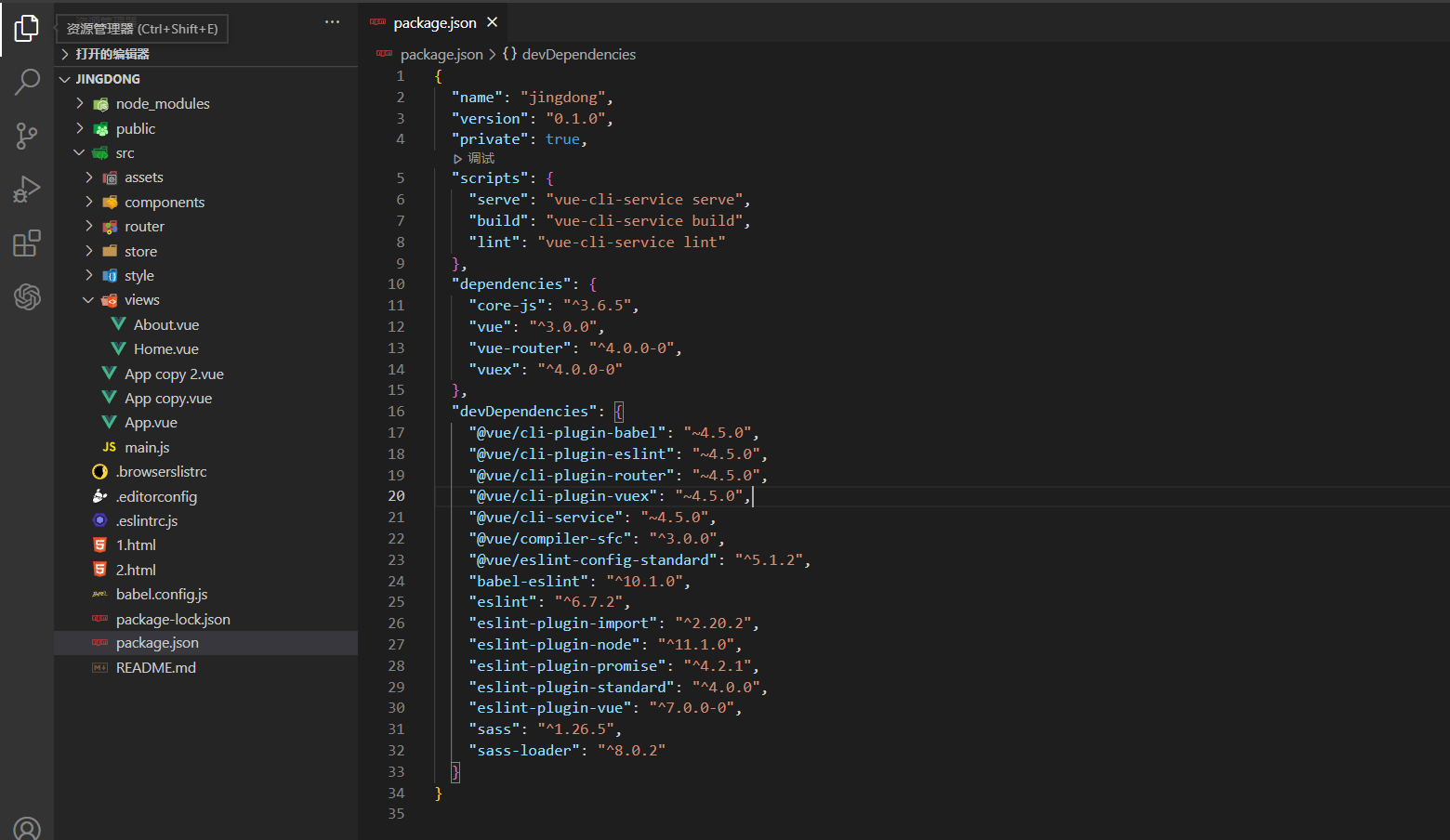1450x840 pixels.
Task: Open the Source Control view icon
Action: [27, 137]
